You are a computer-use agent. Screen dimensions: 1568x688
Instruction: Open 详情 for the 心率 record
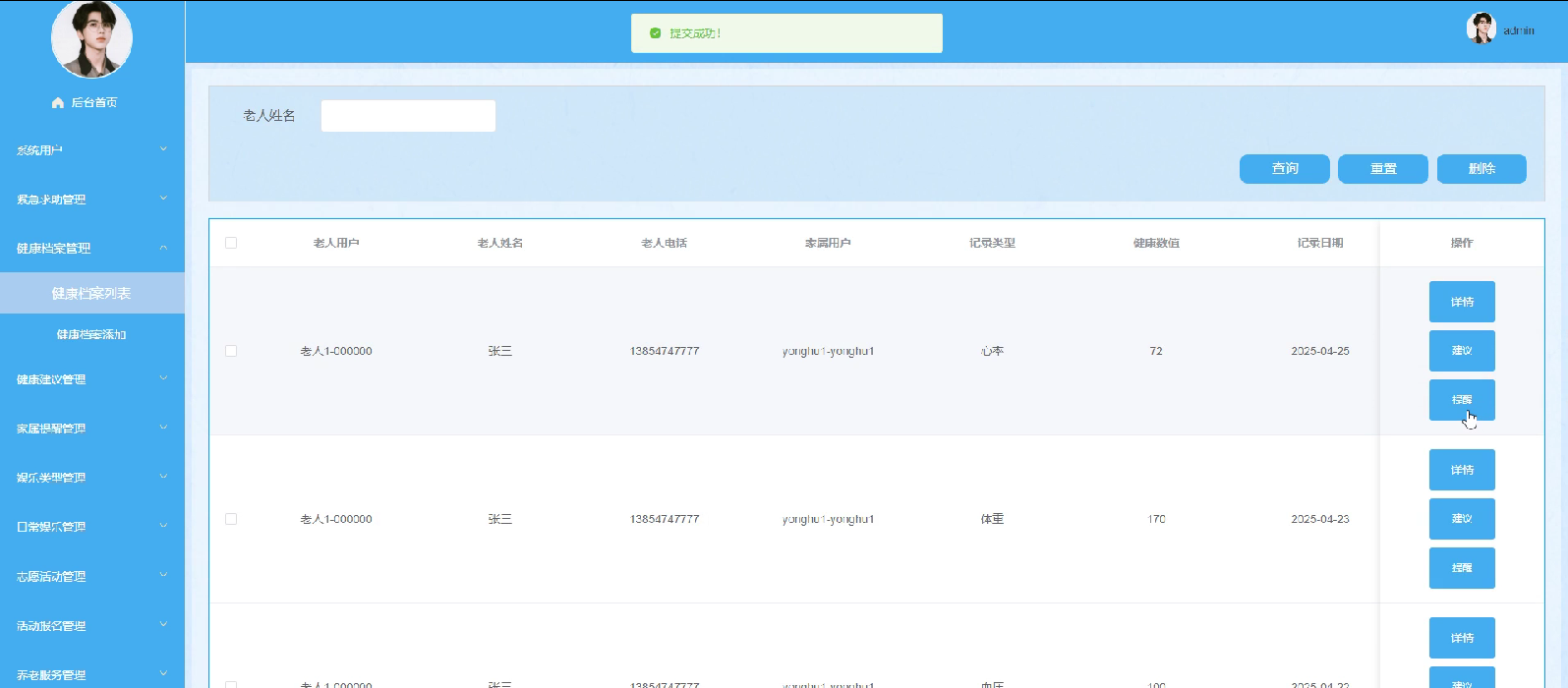pyautogui.click(x=1462, y=302)
